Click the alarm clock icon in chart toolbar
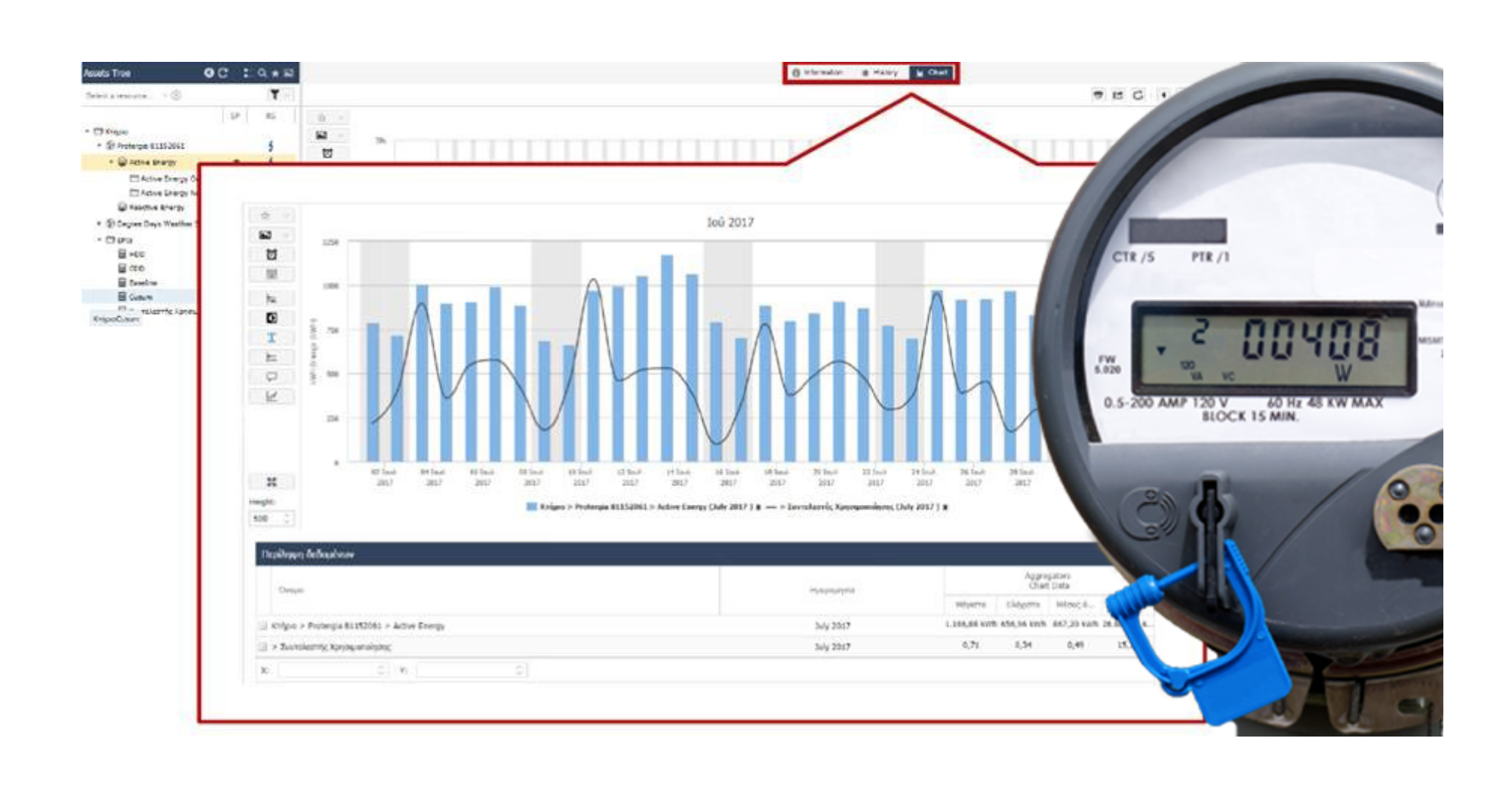Image resolution: width=1512 pixels, height=809 pixels. click(272, 255)
